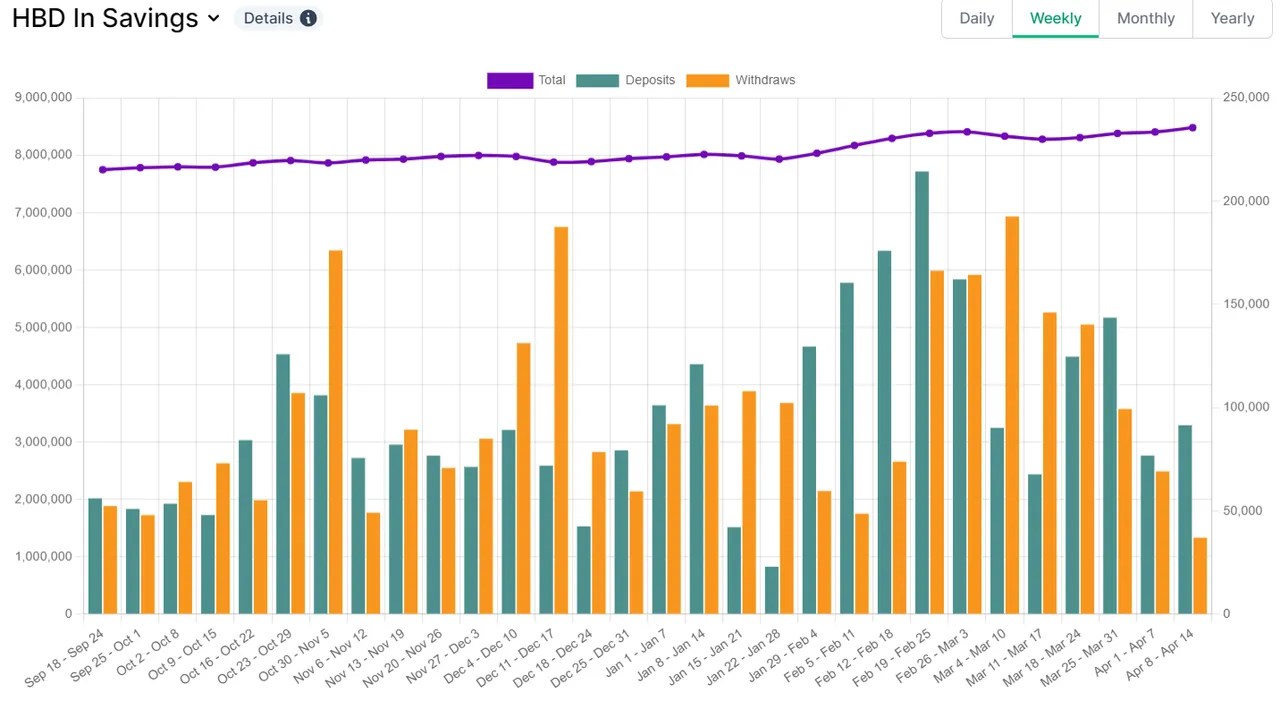Open the Details pill button
1280x703 pixels.
click(279, 18)
